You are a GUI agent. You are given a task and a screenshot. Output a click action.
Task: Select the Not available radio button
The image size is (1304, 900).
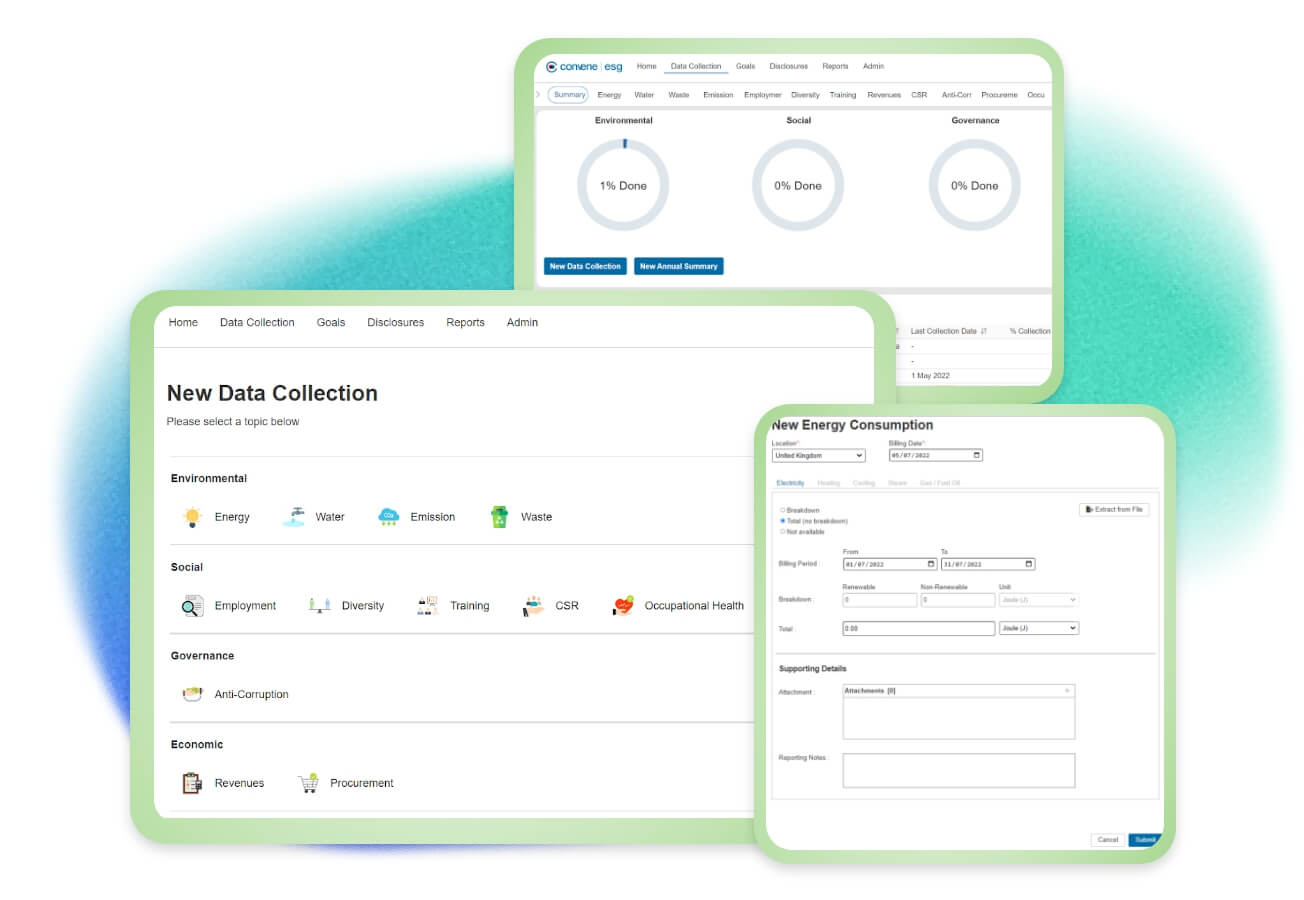click(782, 532)
